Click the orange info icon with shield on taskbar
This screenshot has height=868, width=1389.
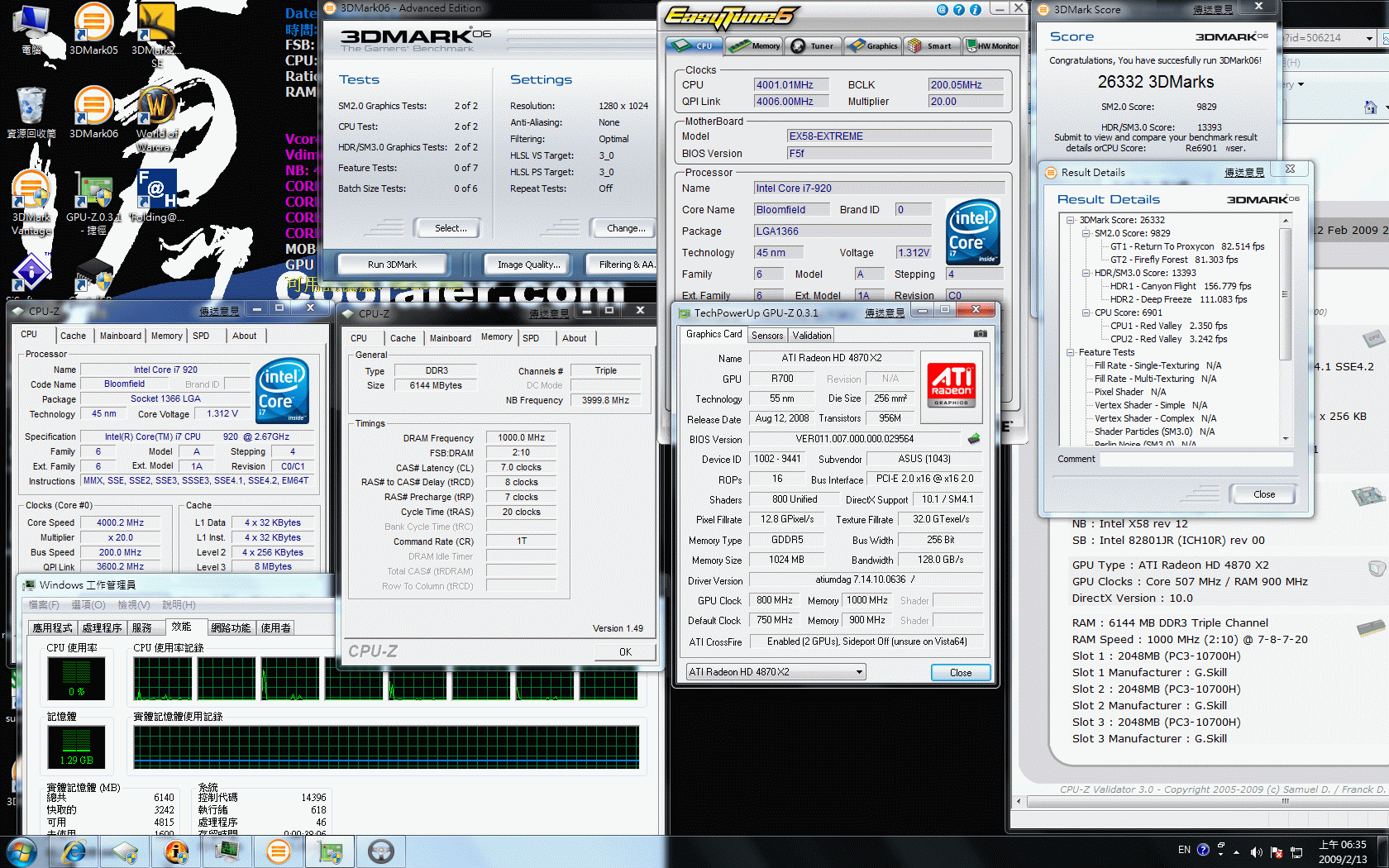(x=176, y=851)
